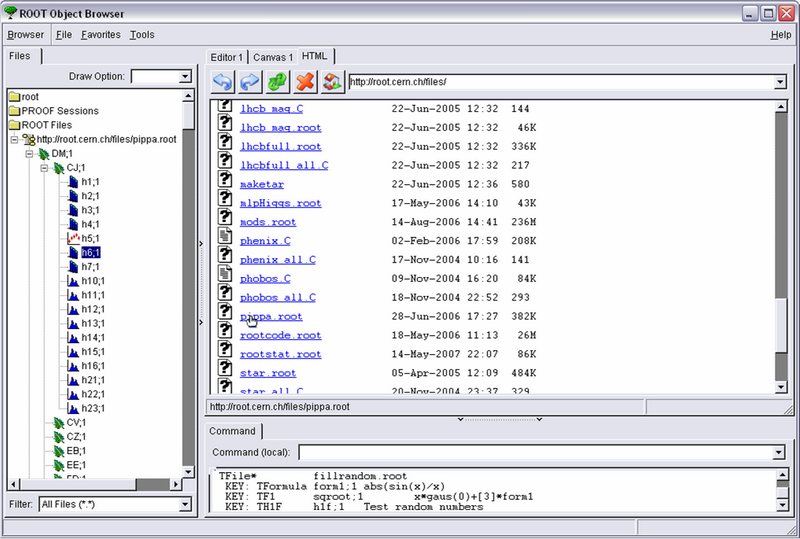Select the Command tab

tap(232, 431)
